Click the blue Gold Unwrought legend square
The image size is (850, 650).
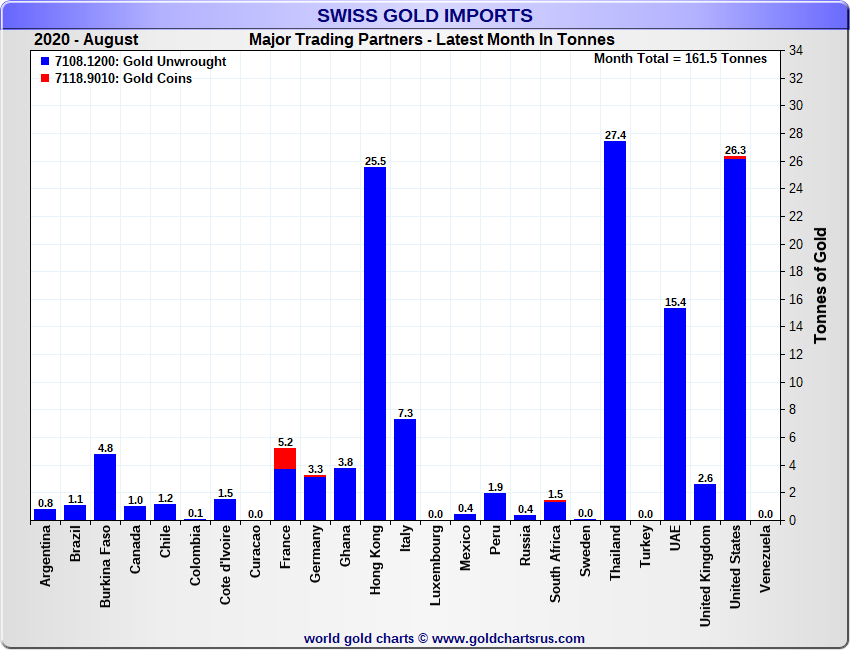point(46,61)
